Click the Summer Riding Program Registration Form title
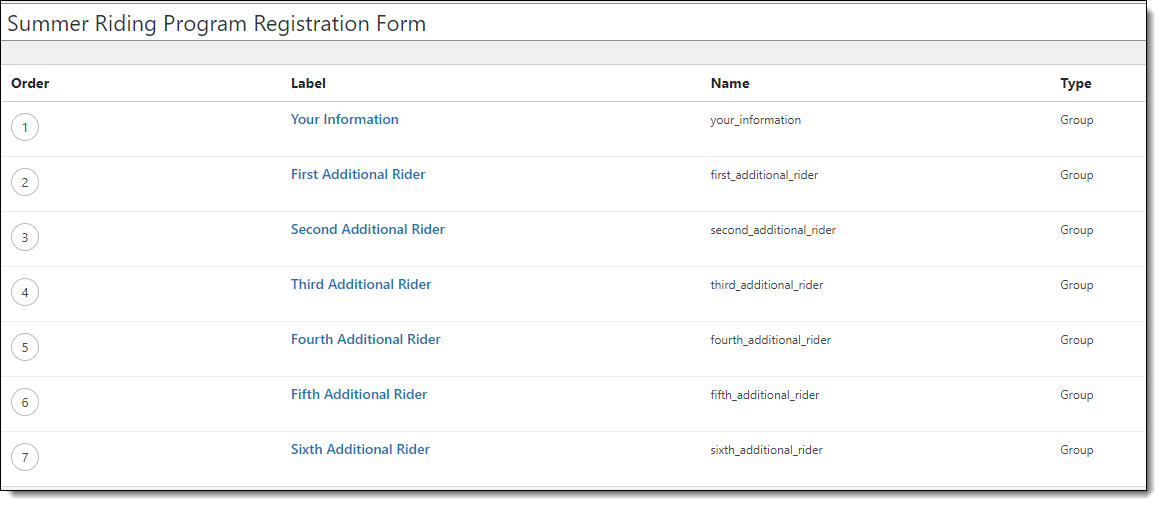1162x506 pixels. pyautogui.click(x=216, y=24)
